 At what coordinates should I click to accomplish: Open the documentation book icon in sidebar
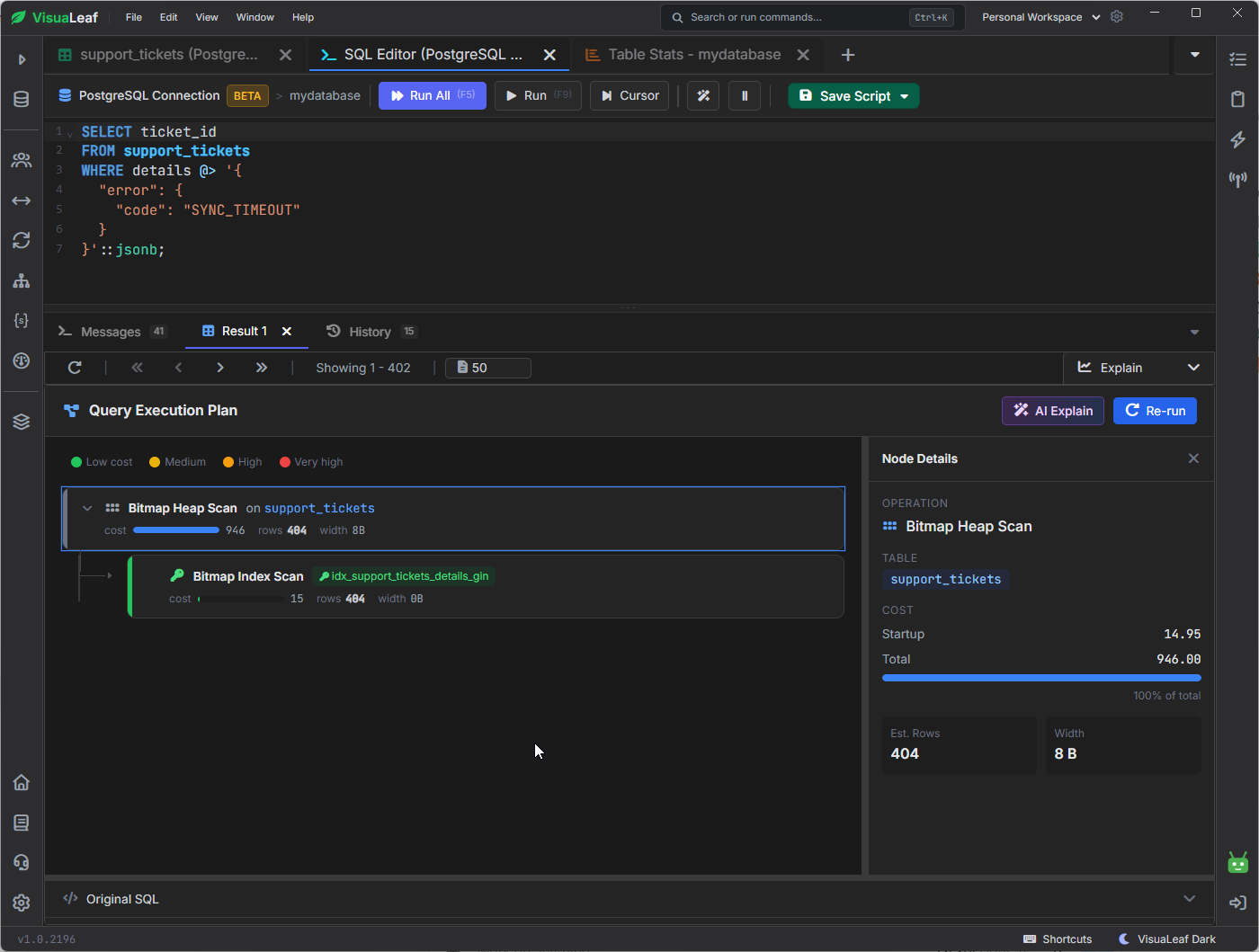22,823
